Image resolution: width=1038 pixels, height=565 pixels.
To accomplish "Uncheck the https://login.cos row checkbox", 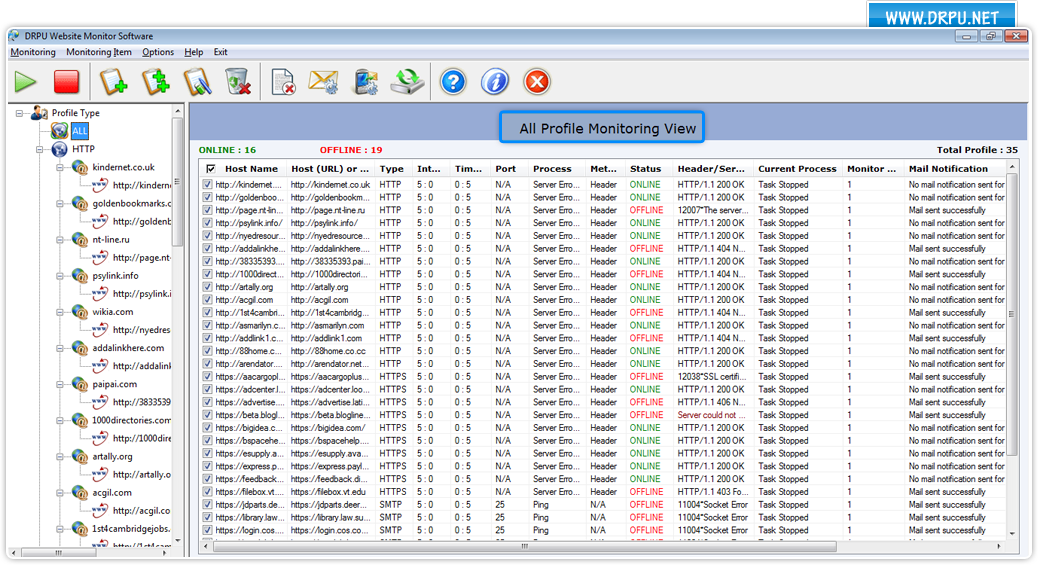I will tap(208, 530).
